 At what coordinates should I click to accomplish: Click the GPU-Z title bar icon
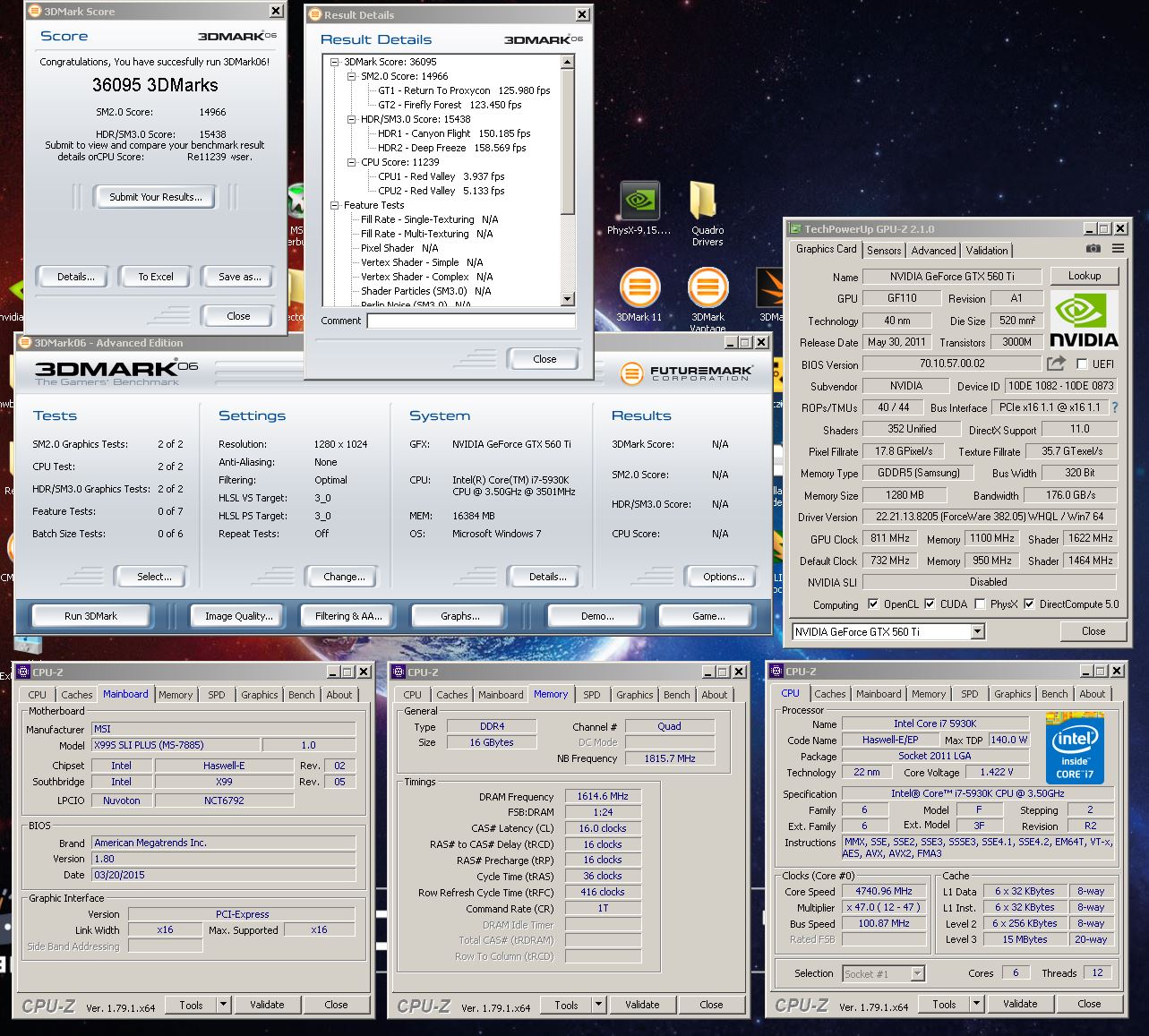click(x=794, y=229)
